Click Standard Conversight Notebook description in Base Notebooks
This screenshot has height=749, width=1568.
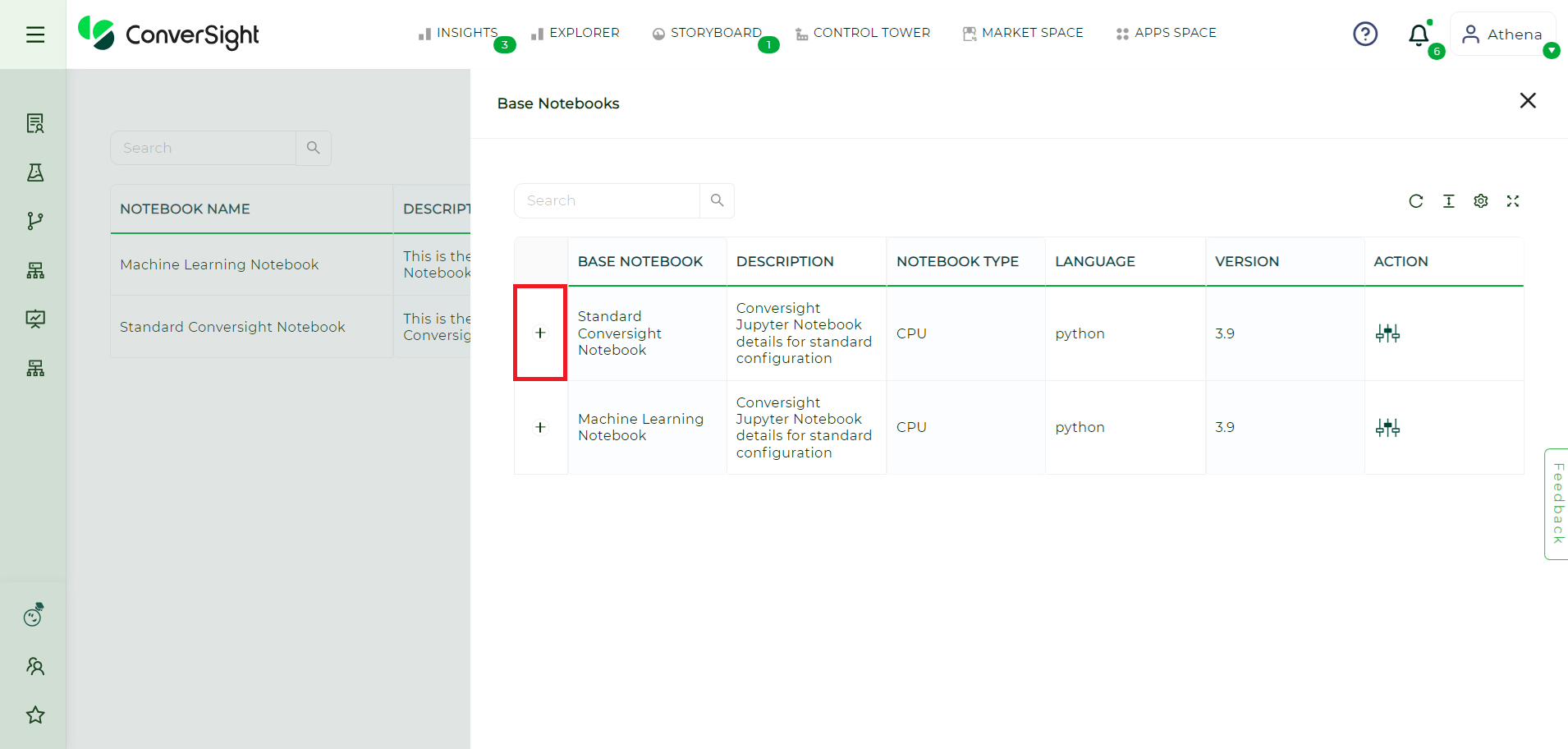click(804, 333)
